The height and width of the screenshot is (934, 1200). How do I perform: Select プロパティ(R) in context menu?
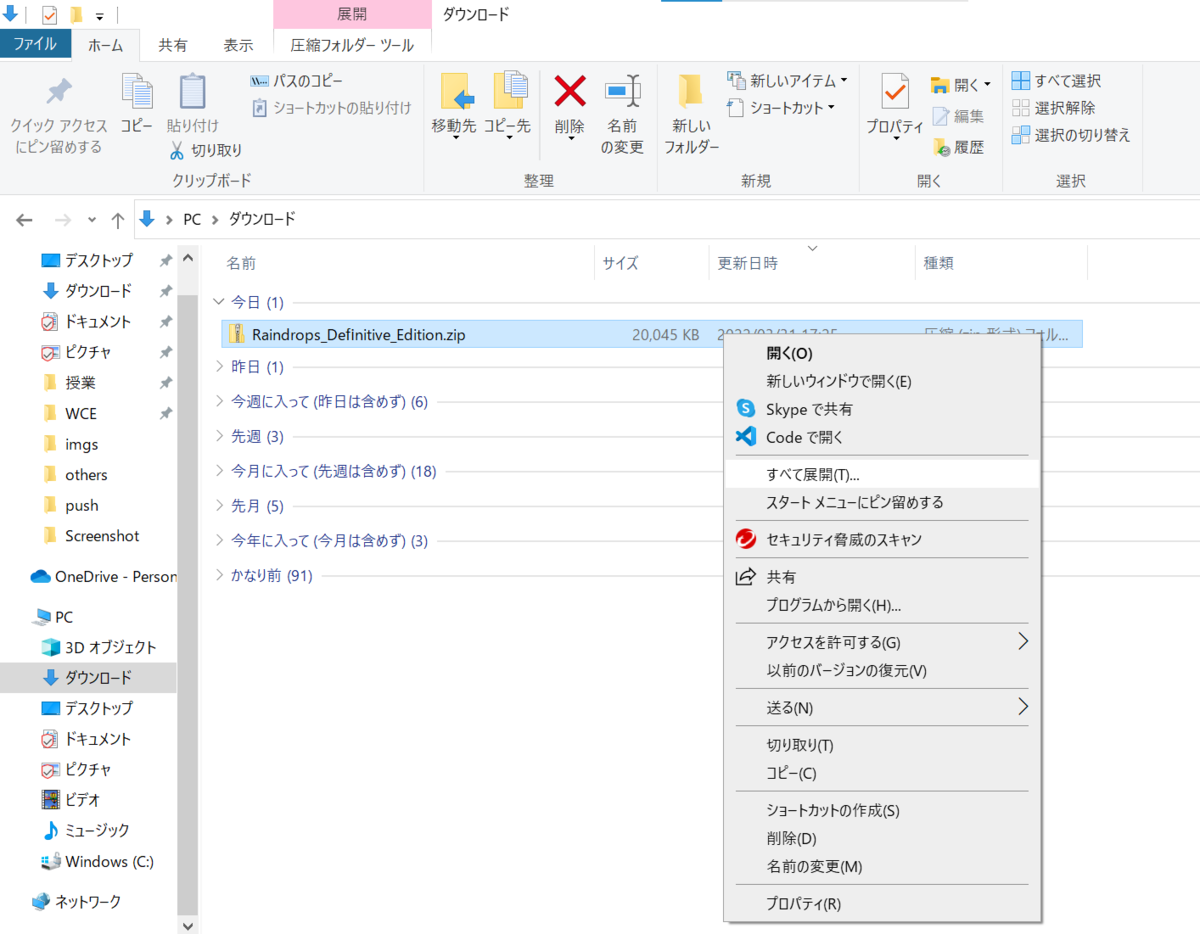click(881, 903)
